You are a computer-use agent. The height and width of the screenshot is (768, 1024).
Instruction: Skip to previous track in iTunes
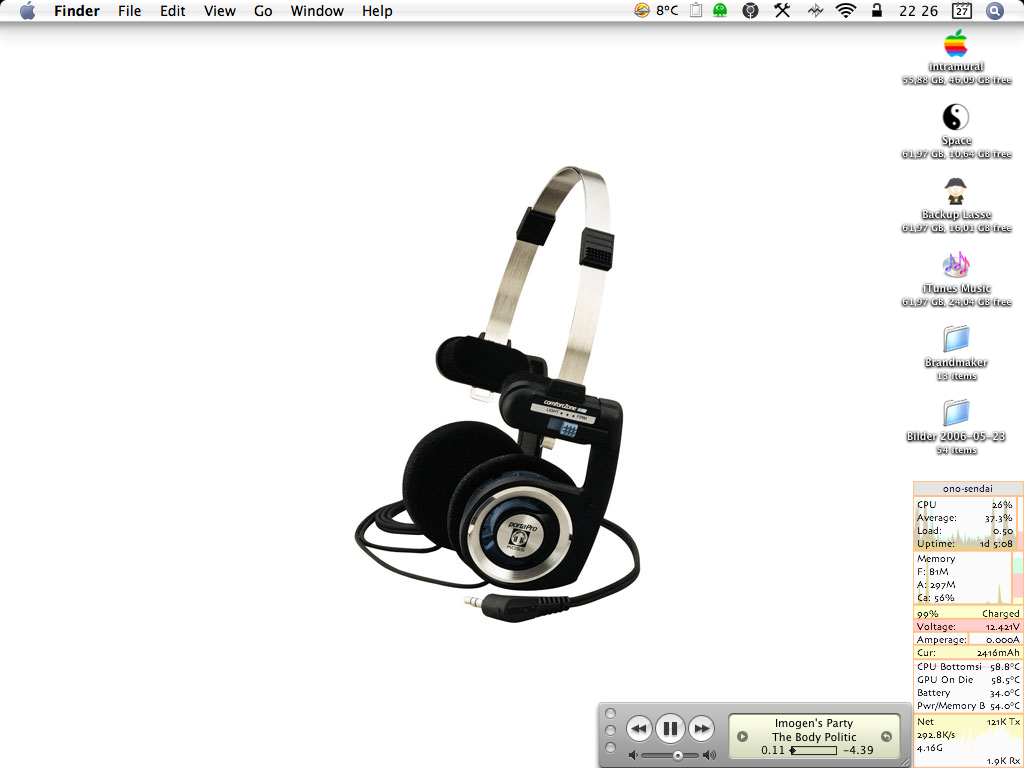(x=639, y=728)
